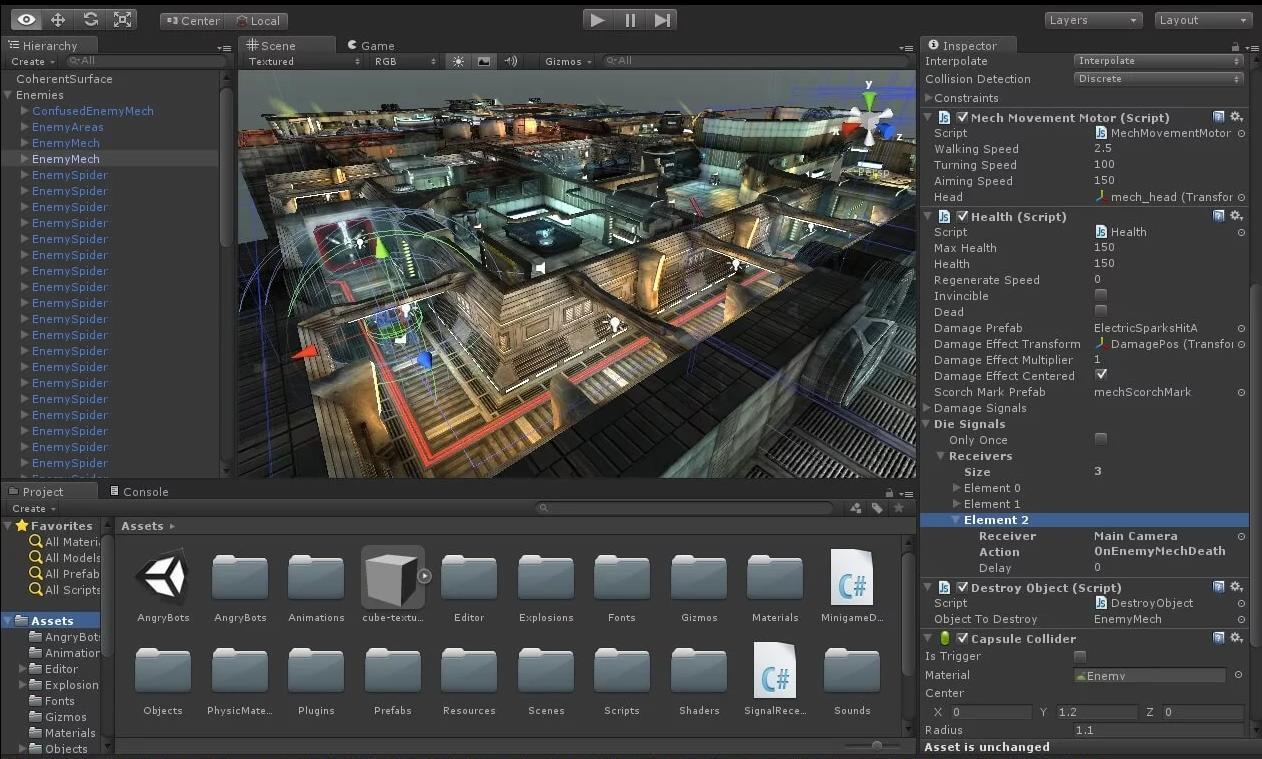
Task: Expand Element 0 receiver
Action: pos(957,488)
